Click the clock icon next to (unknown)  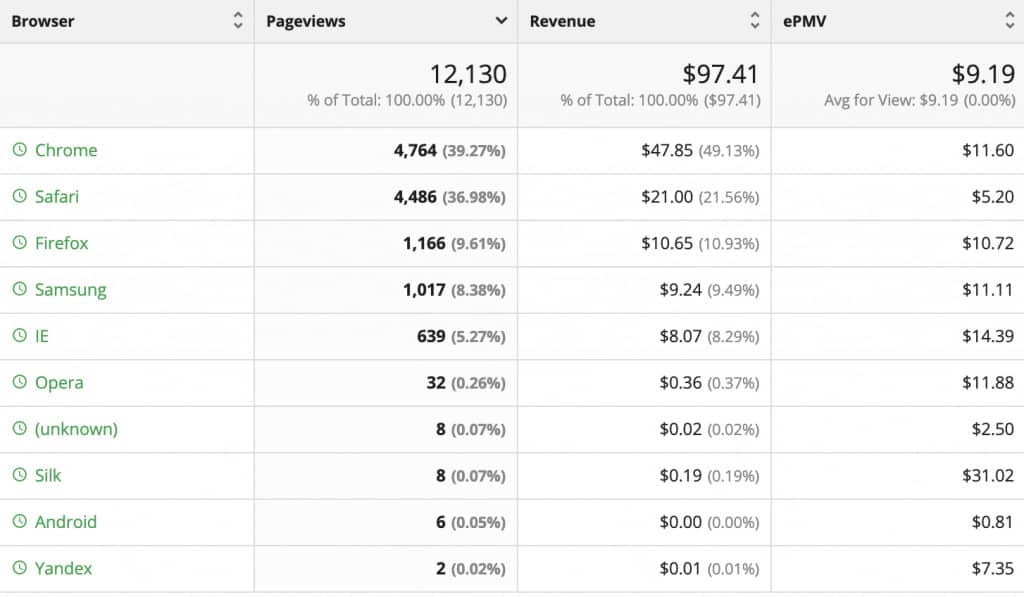(x=22, y=429)
